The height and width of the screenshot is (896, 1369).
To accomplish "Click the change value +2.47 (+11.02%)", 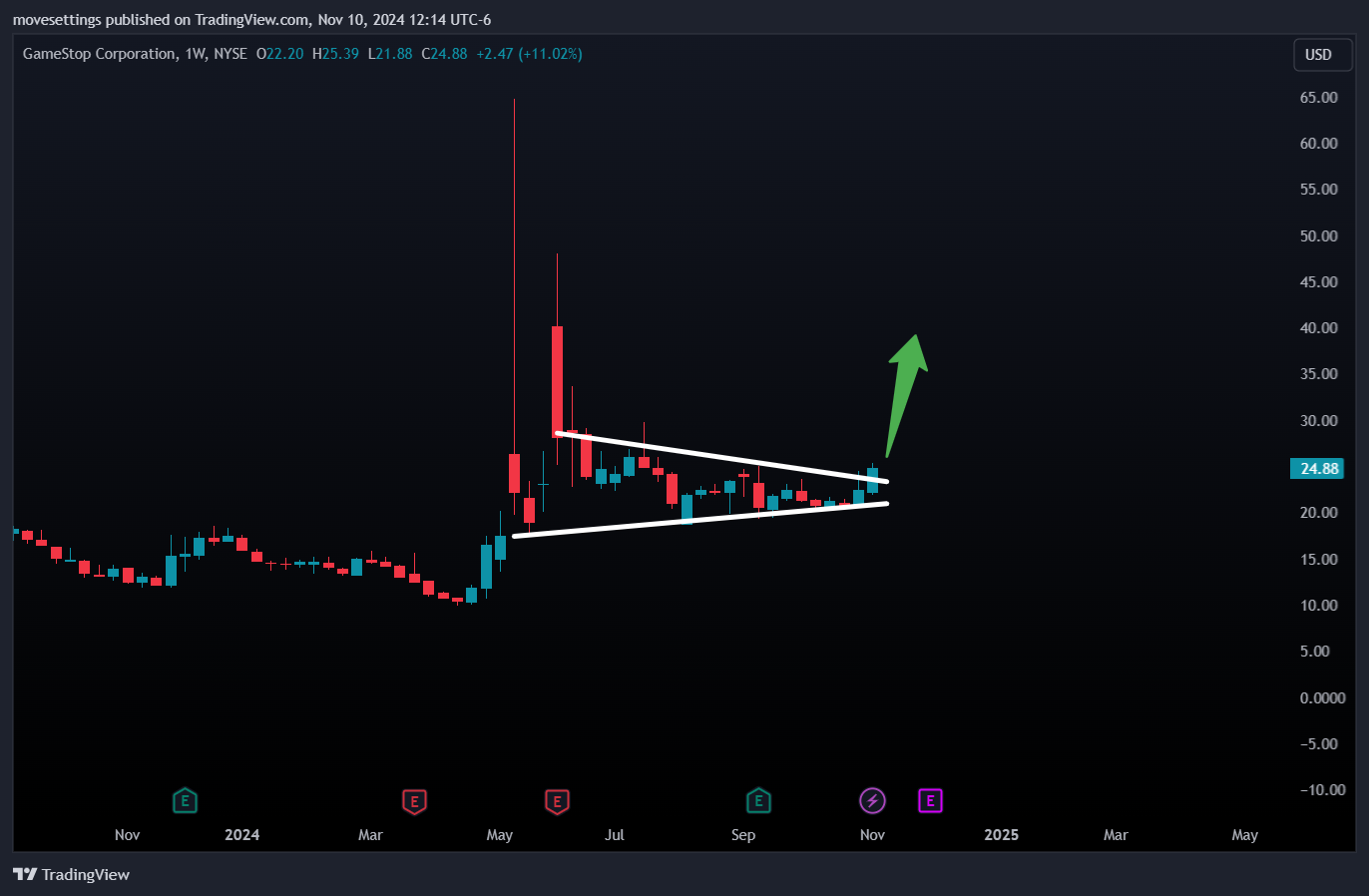I will (x=529, y=54).
